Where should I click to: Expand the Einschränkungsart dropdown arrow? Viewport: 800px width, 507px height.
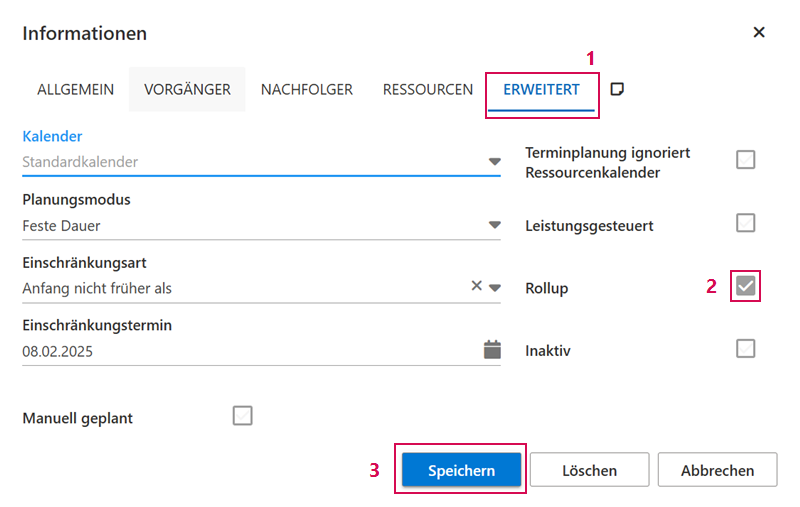[x=494, y=288]
